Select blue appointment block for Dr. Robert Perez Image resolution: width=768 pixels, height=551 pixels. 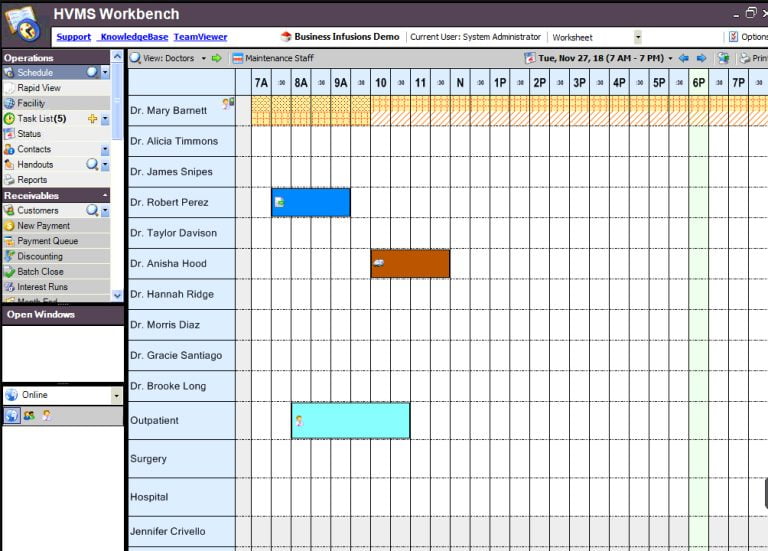pyautogui.click(x=311, y=202)
